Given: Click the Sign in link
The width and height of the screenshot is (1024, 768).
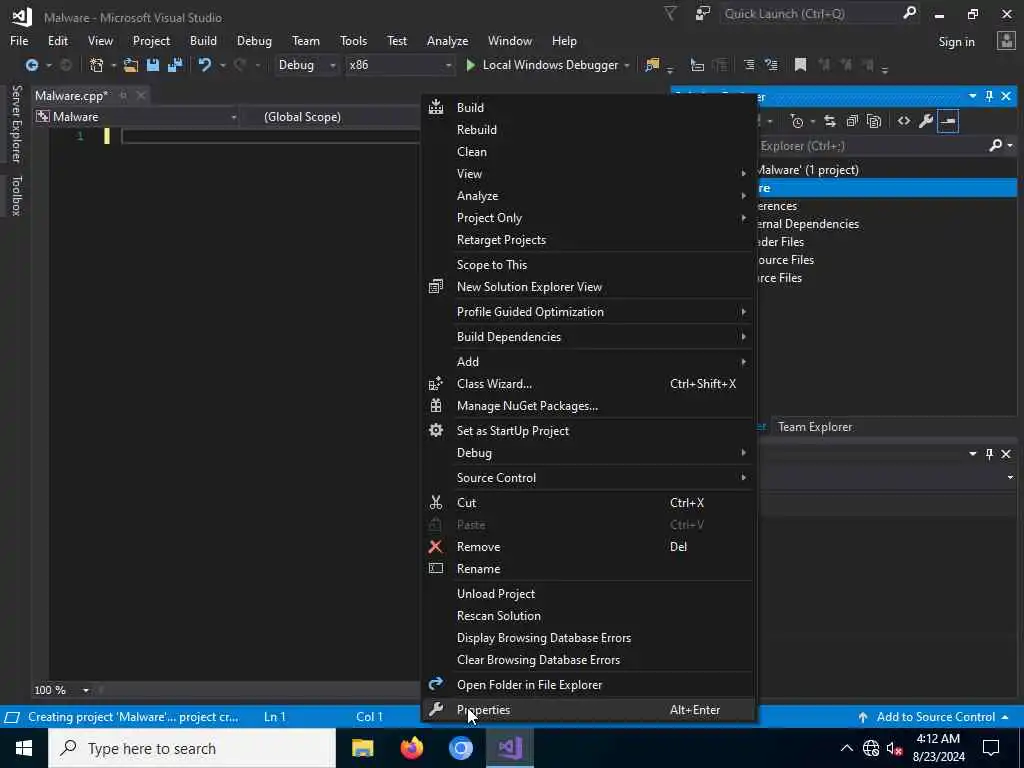Looking at the screenshot, I should 957,42.
